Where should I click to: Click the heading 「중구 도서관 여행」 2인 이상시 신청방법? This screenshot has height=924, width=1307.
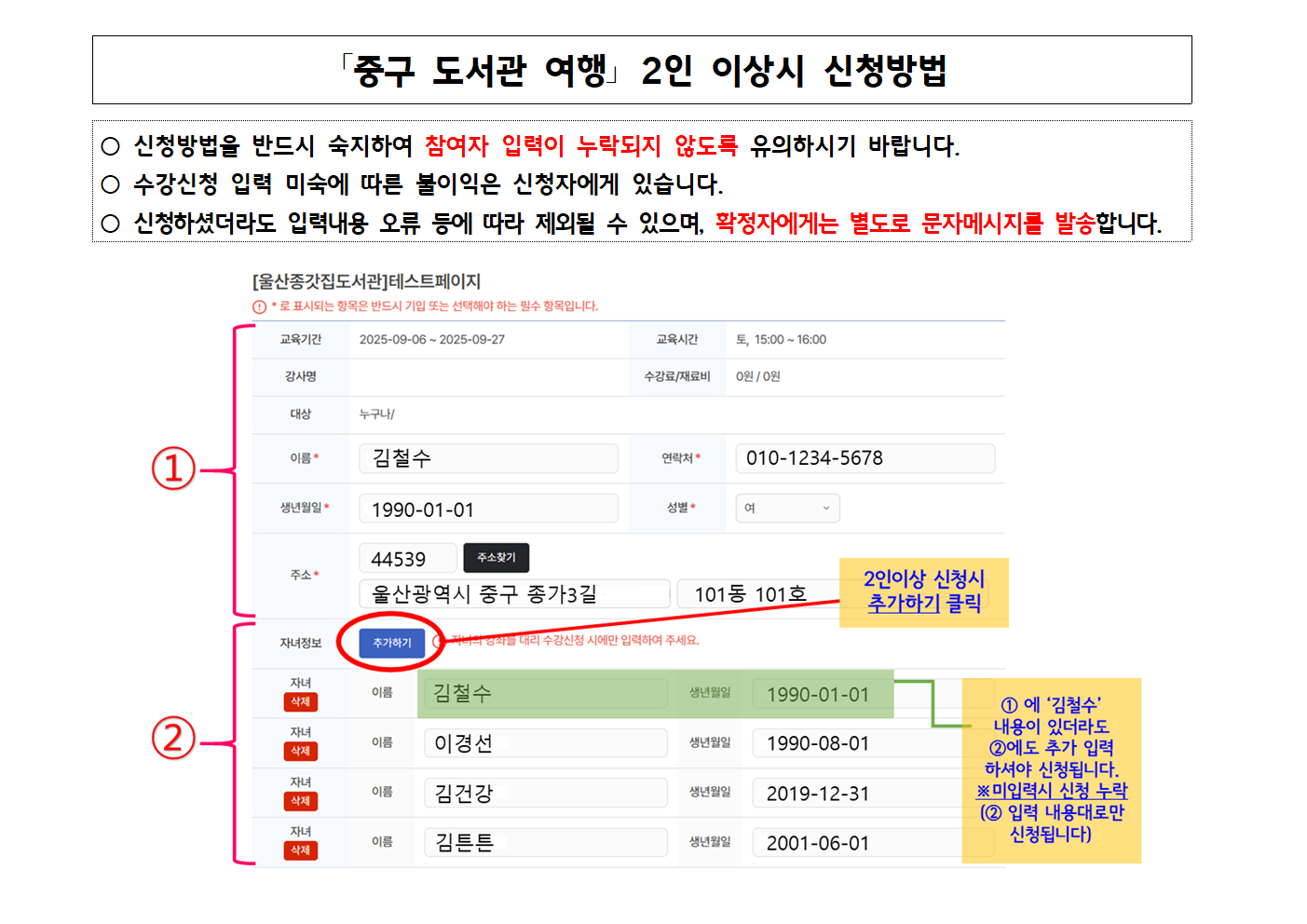(642, 71)
